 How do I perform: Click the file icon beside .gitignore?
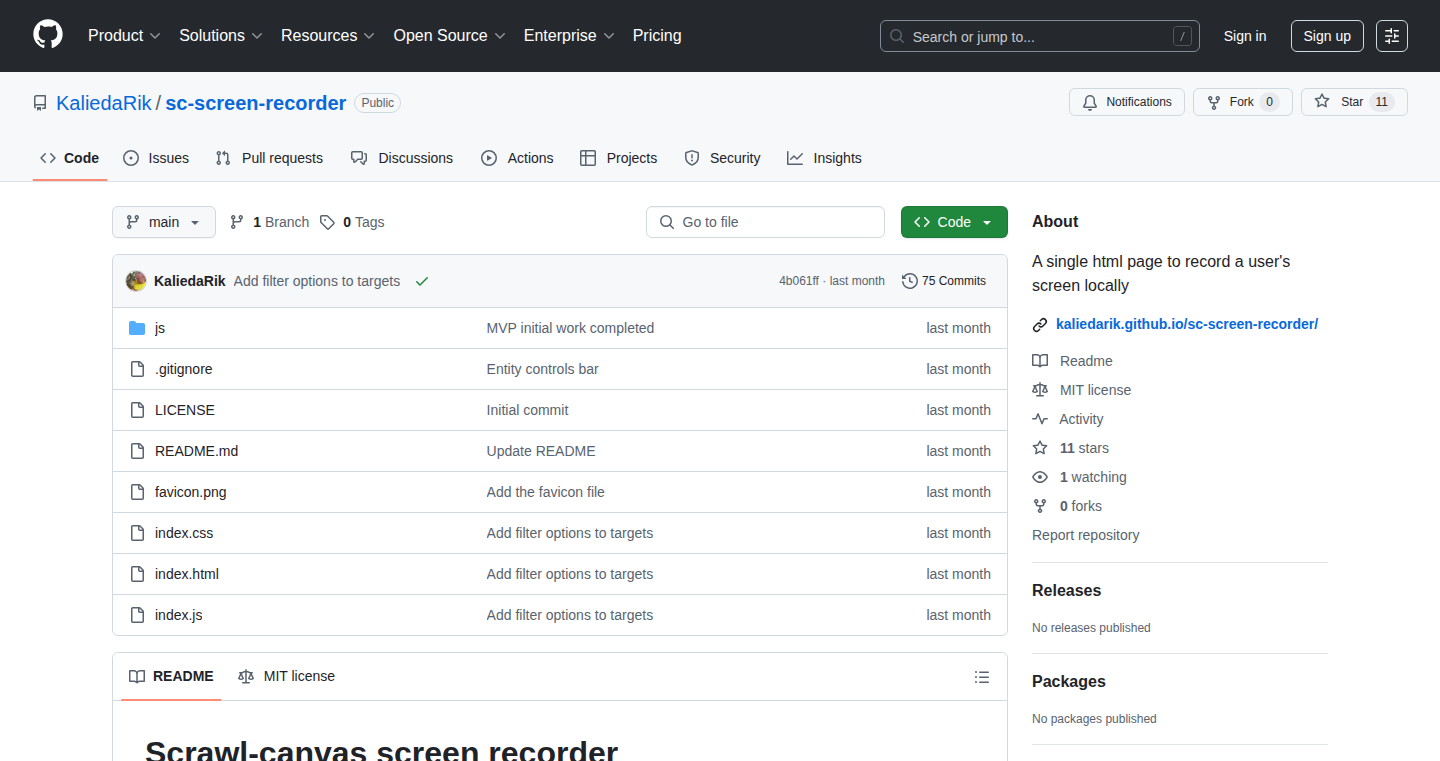click(137, 369)
